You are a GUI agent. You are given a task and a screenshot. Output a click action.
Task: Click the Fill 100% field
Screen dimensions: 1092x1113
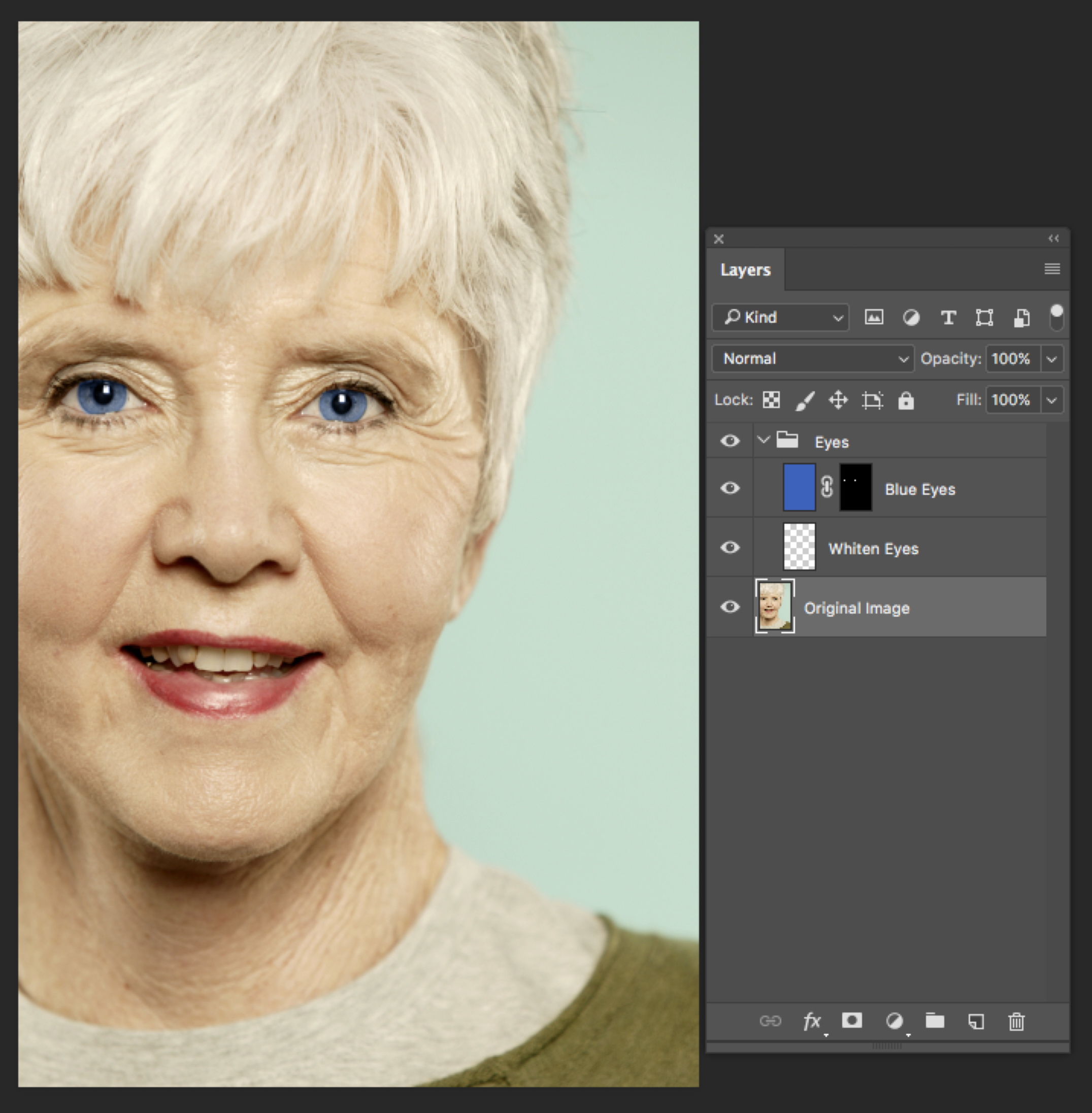[1013, 400]
